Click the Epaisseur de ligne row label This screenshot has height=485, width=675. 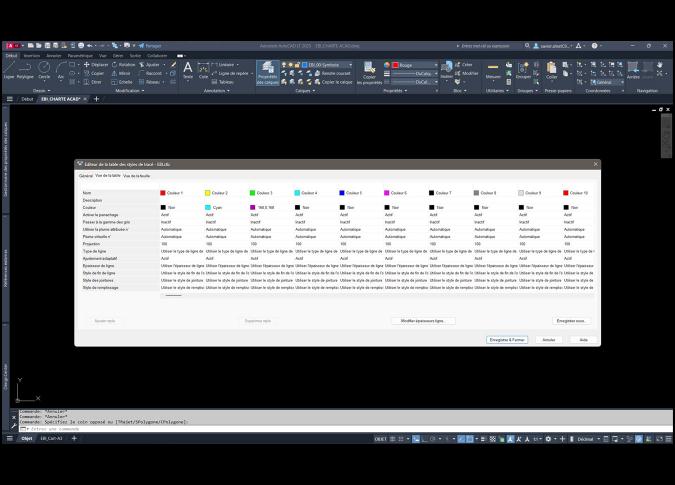99,266
